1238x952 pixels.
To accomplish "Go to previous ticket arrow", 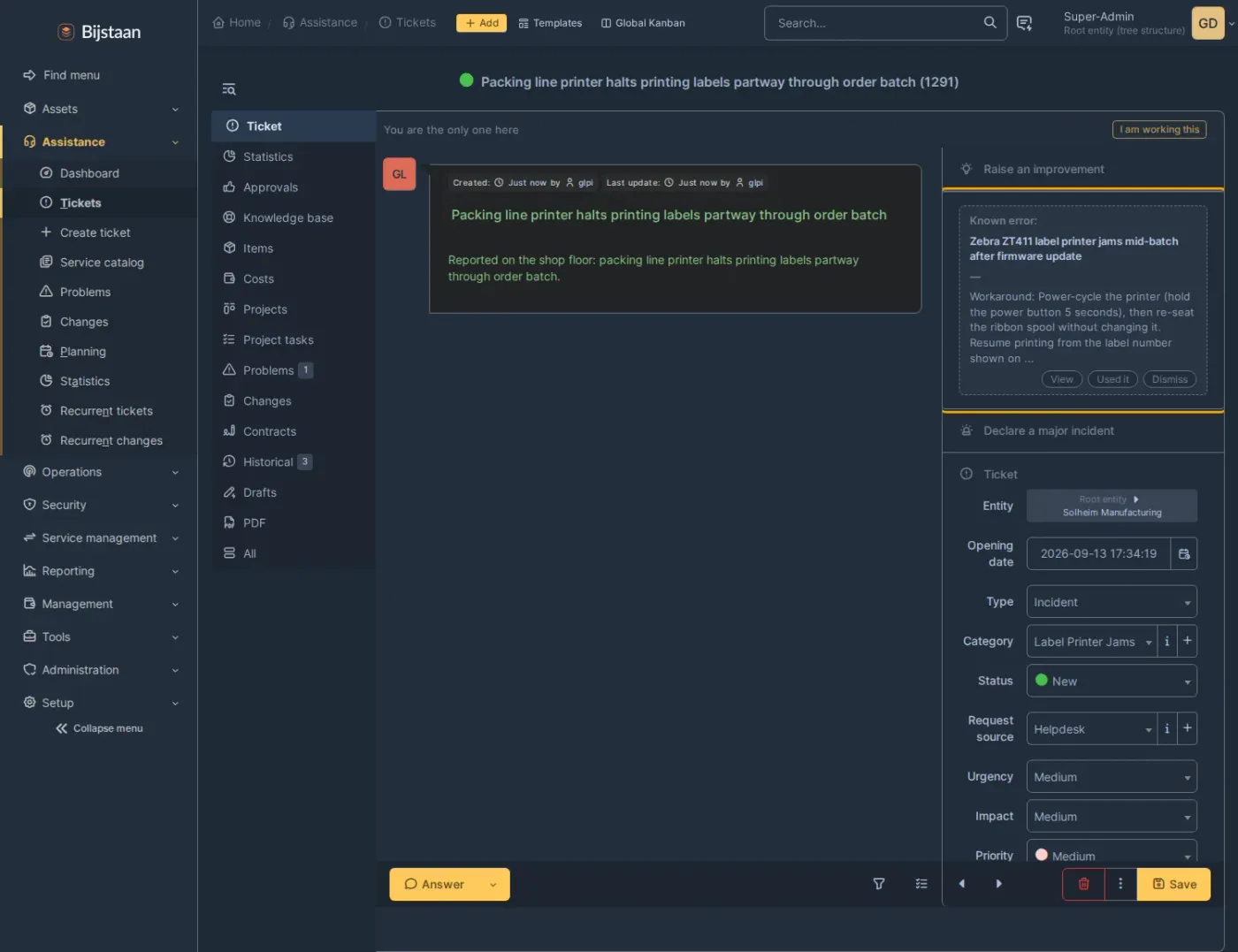I will click(x=962, y=884).
